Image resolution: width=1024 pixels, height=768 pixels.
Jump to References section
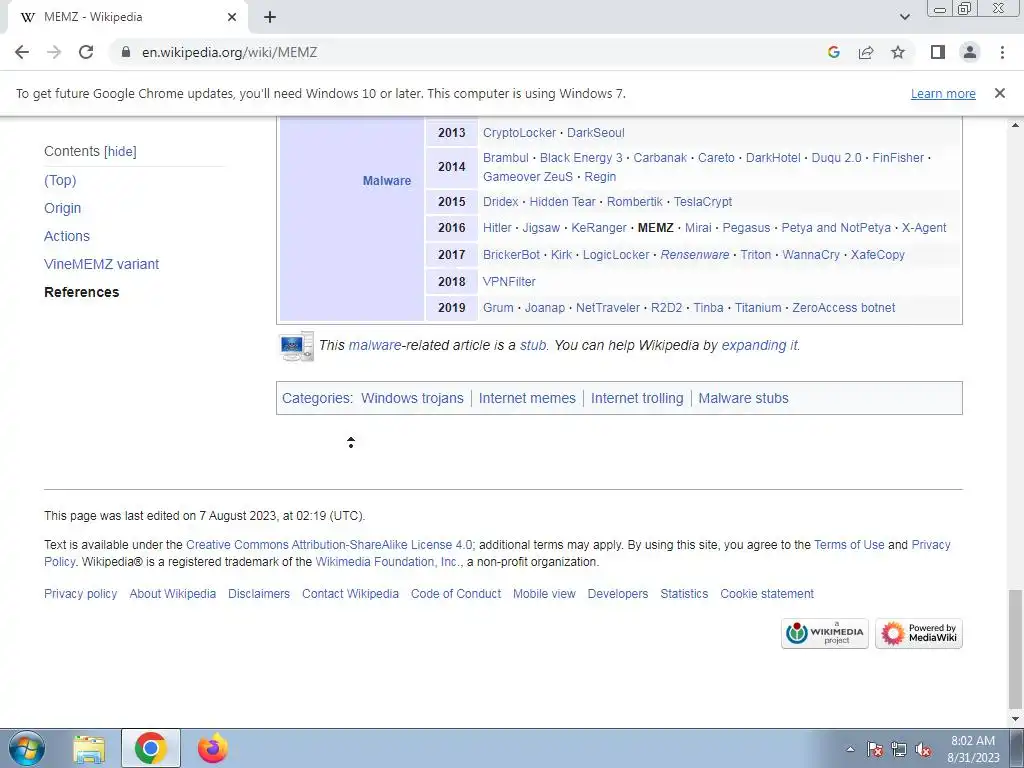click(82, 293)
